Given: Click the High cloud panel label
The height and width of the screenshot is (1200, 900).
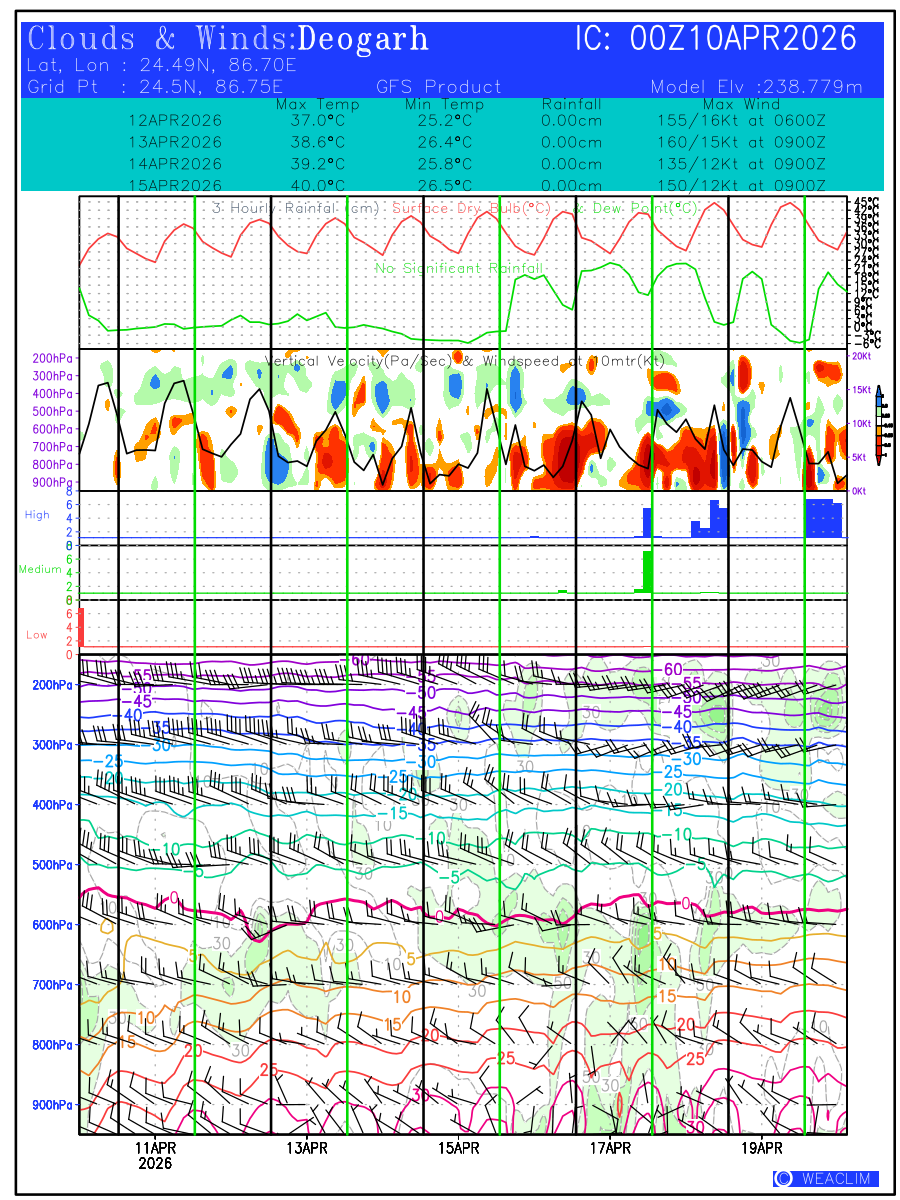Looking at the screenshot, I should point(37,515).
